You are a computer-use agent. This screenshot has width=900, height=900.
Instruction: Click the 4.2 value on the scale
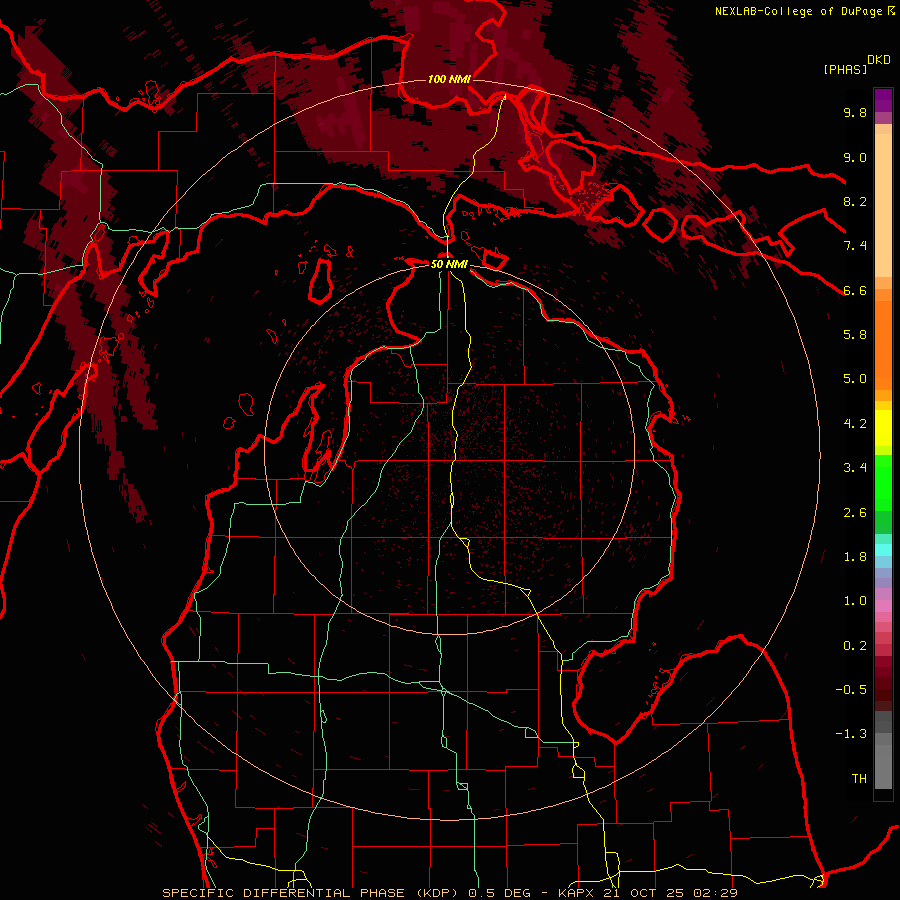click(855, 424)
